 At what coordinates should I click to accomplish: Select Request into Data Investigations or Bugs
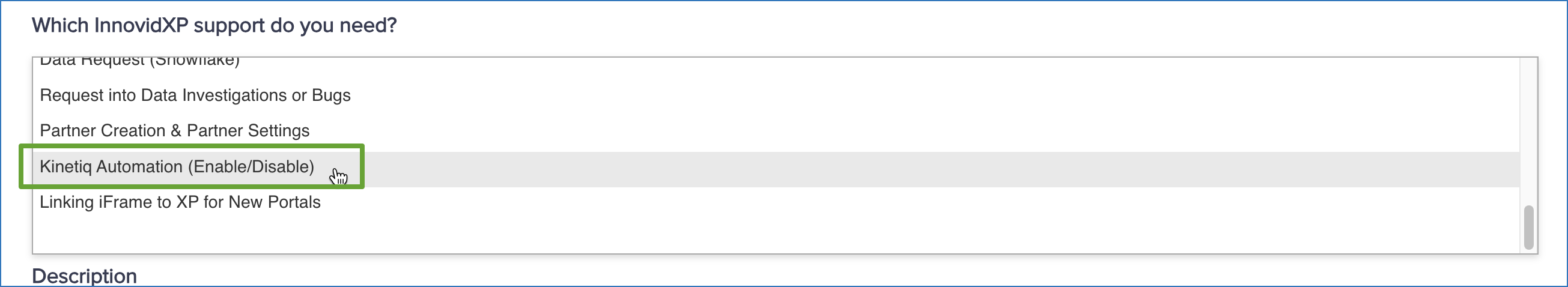pos(195,95)
